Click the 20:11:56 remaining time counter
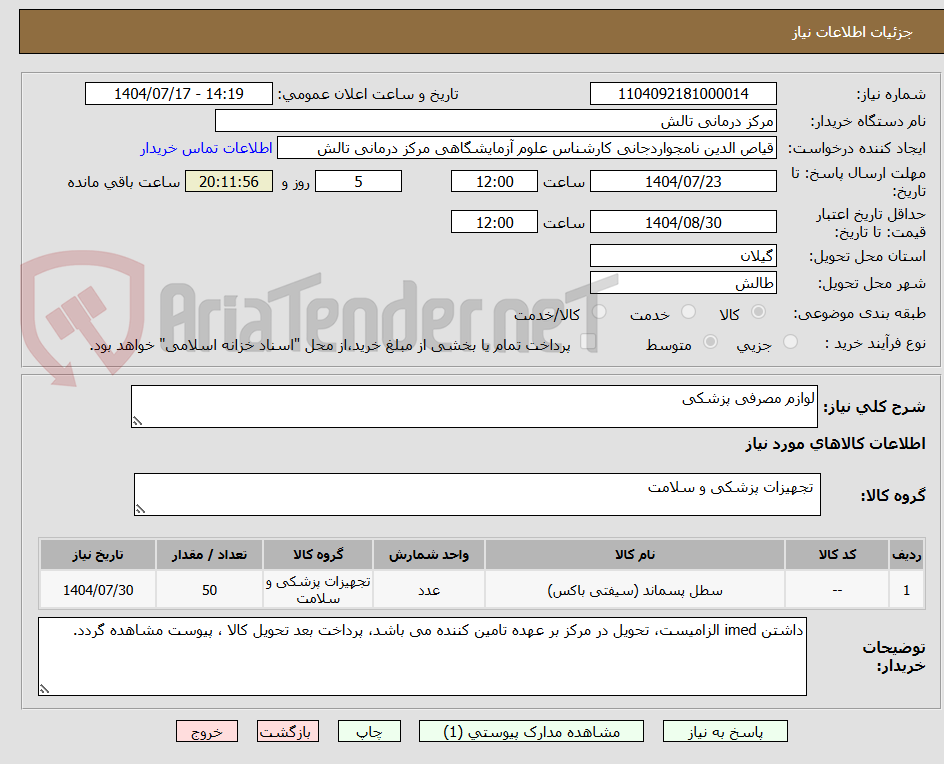The height and width of the screenshot is (764, 944). pos(228,181)
